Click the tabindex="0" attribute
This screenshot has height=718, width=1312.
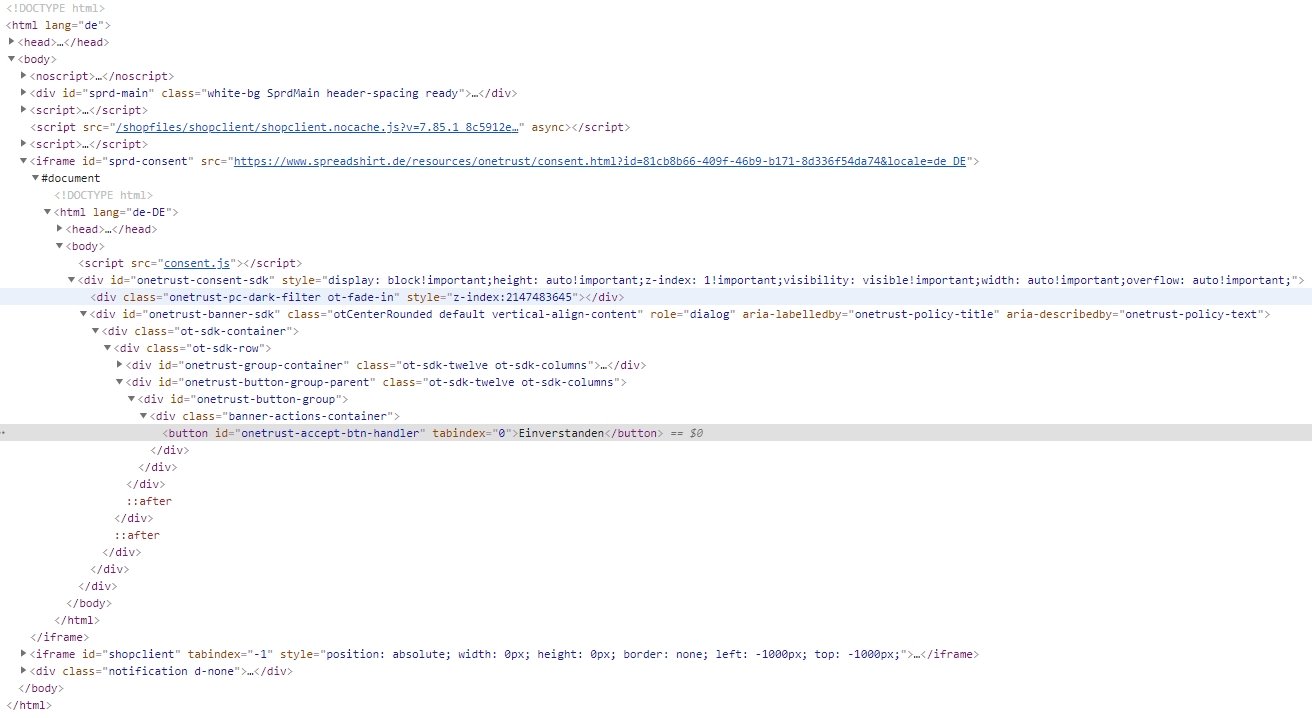point(472,433)
